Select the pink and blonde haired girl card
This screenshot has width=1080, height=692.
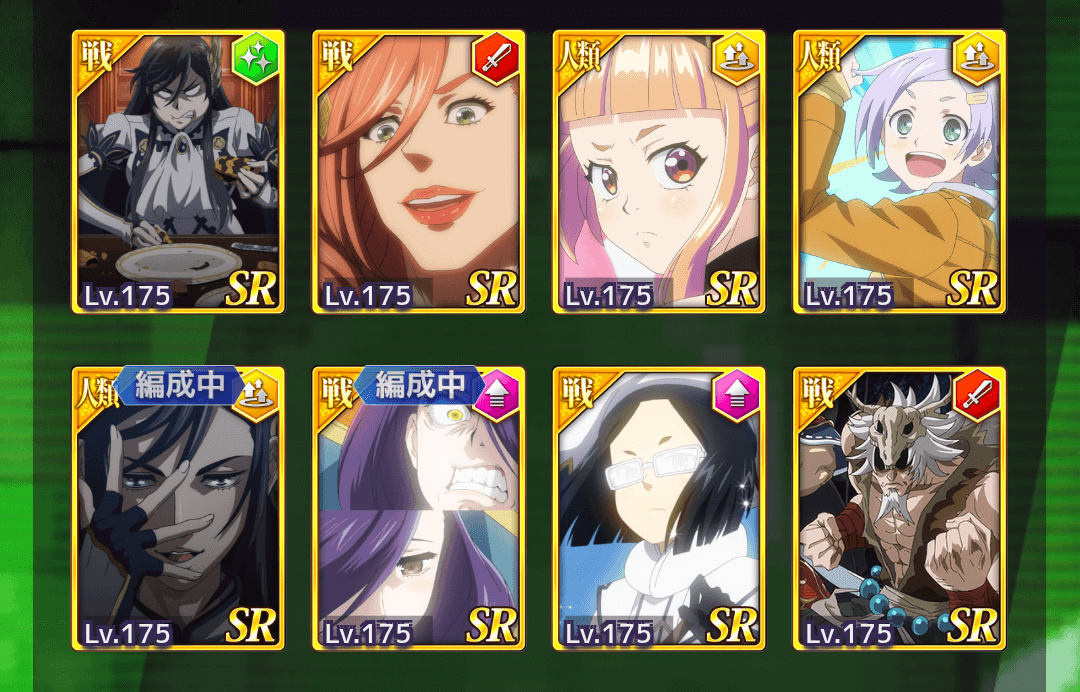coord(659,171)
